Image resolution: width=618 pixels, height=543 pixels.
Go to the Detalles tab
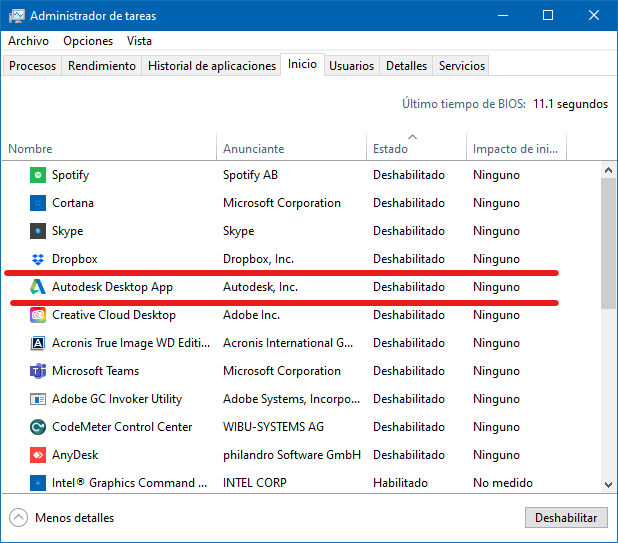[x=406, y=65]
